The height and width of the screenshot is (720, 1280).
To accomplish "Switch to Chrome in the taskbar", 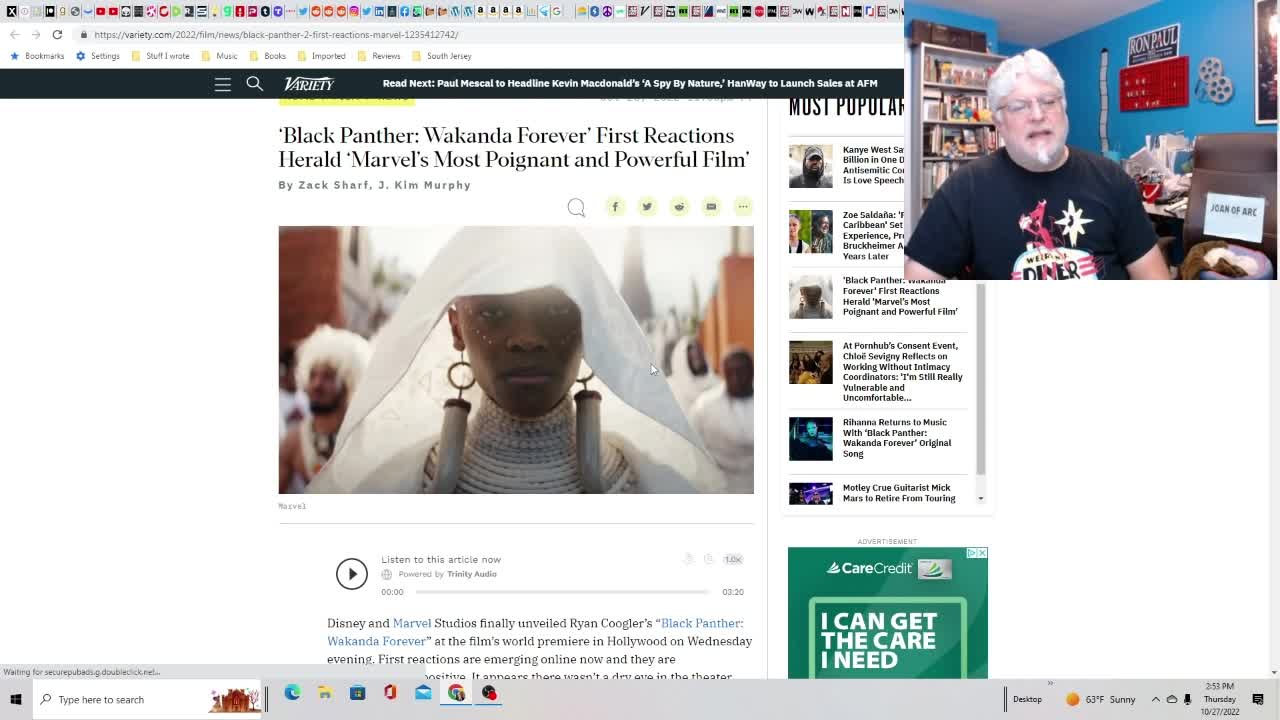I will tap(456, 693).
